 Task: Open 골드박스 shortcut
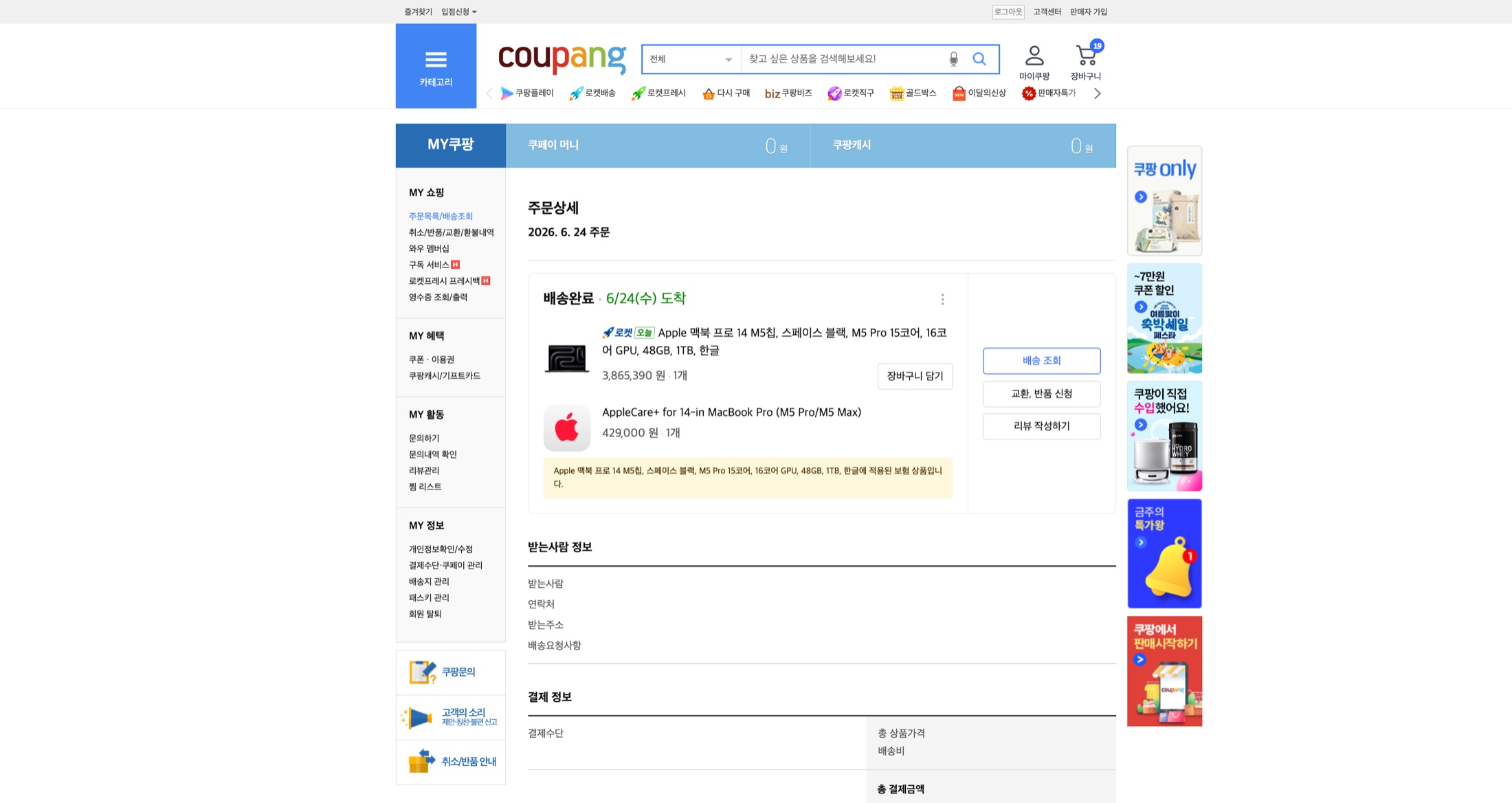(913, 93)
